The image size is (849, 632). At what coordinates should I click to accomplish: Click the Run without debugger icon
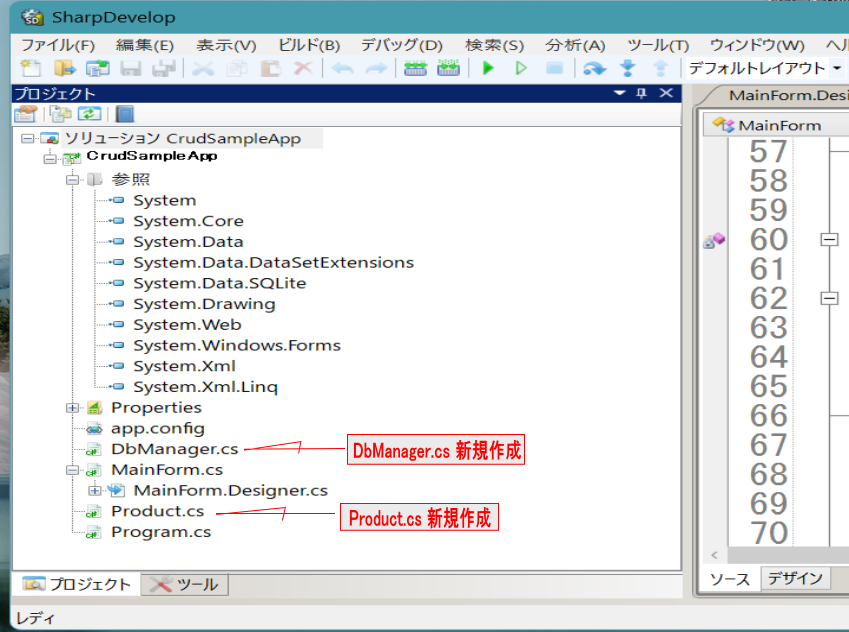pyautogui.click(x=521, y=69)
